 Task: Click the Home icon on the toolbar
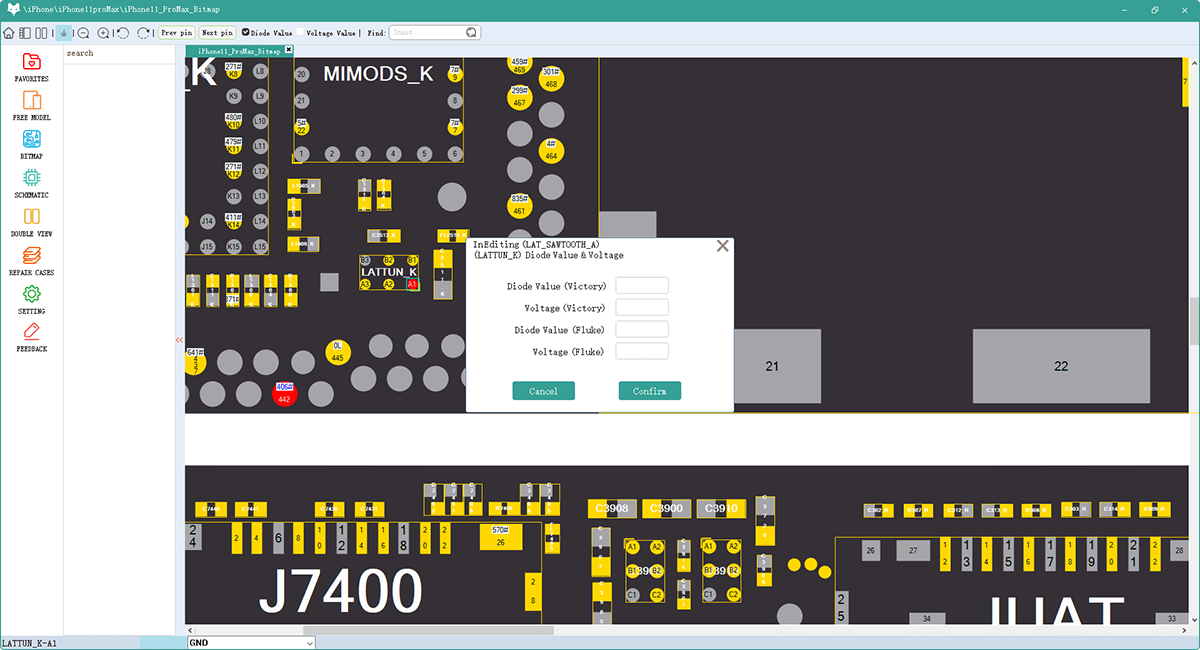(8, 32)
